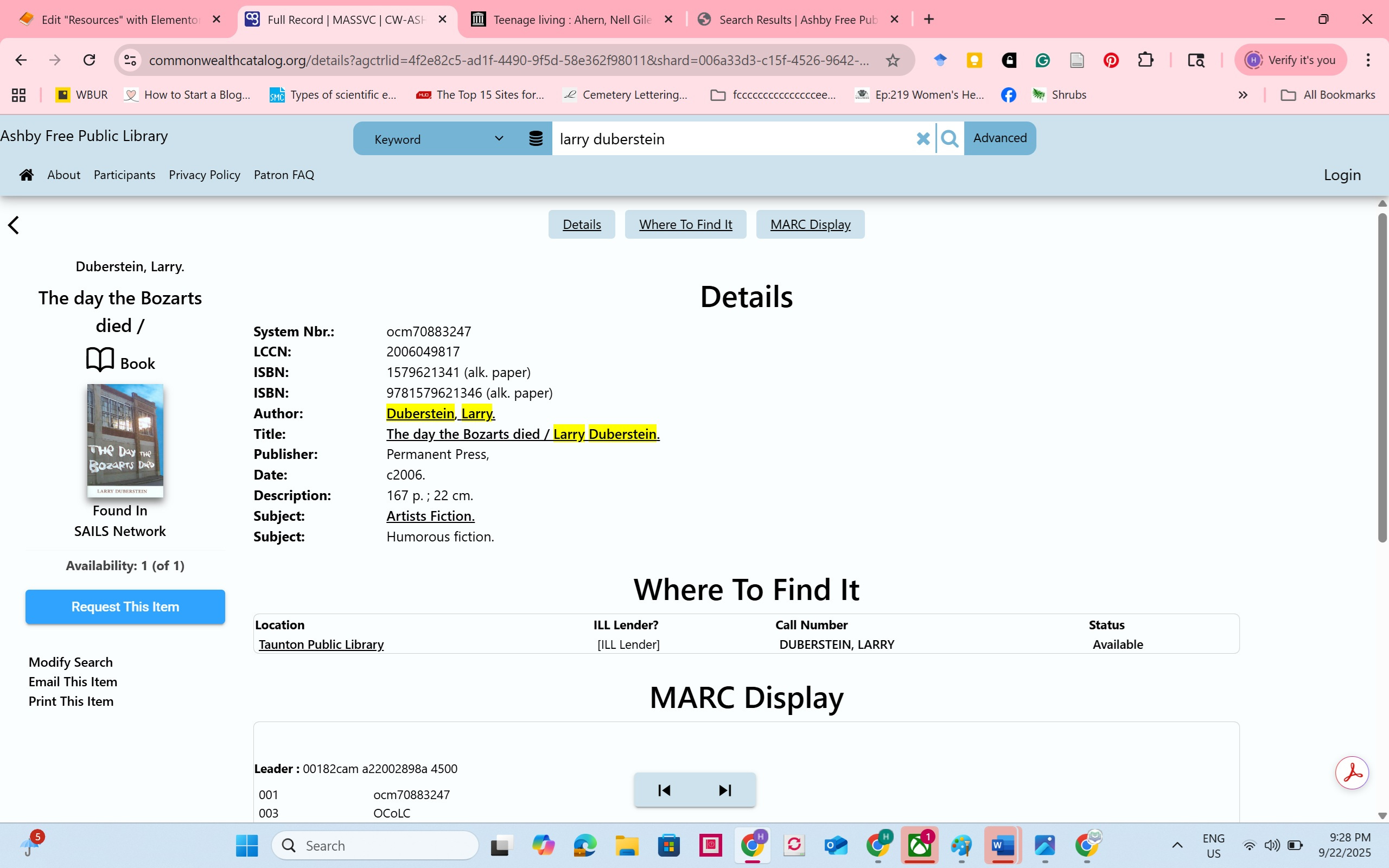Viewport: 1389px width, 868px height.
Task: Jump to the MARC Display section tab
Action: click(x=810, y=225)
